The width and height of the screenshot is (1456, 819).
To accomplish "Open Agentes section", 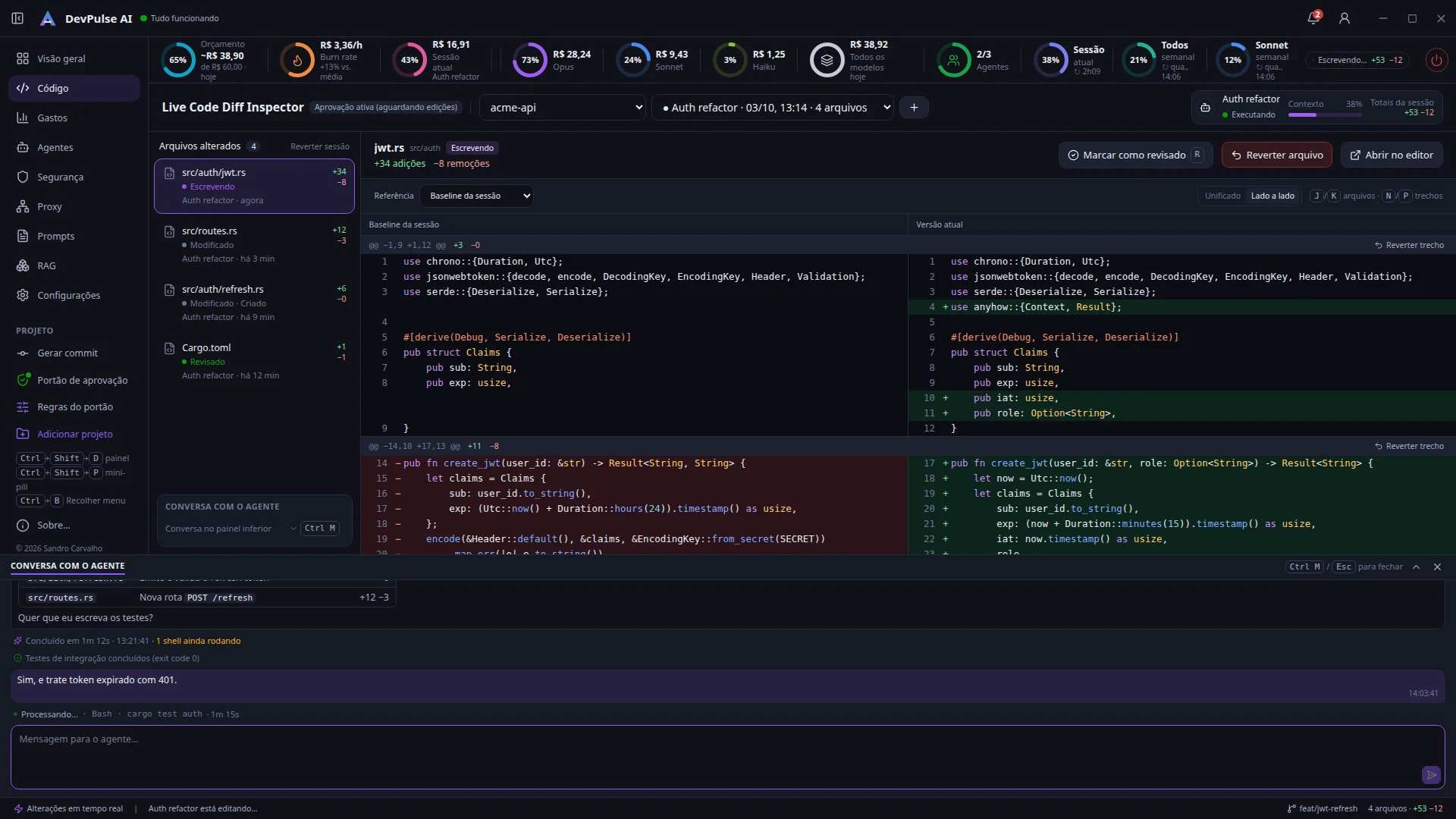I will point(74,147).
